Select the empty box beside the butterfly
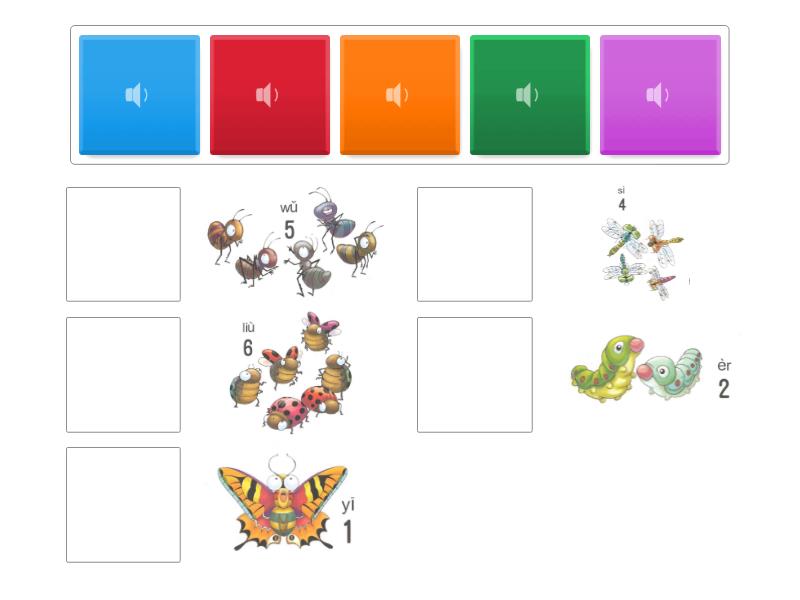Viewport: 800px width, 600px height. pos(123,505)
